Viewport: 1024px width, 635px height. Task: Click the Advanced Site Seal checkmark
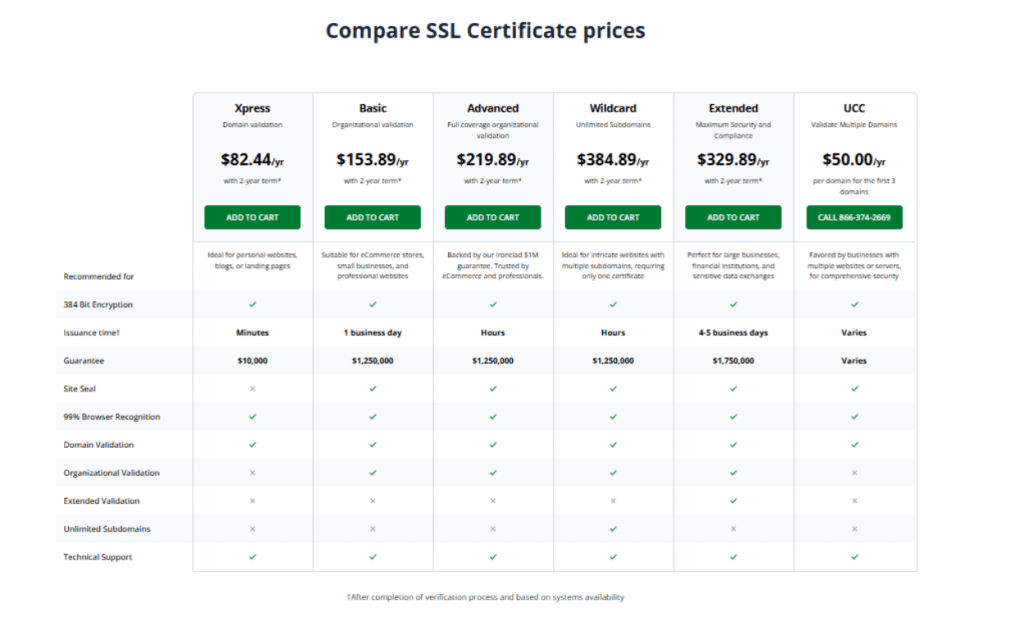pos(492,389)
